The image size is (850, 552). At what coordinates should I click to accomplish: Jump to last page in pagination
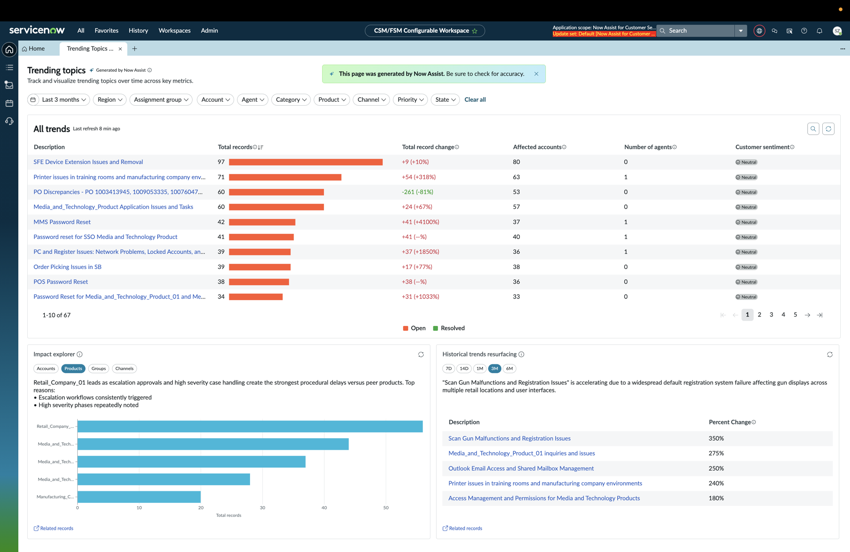click(820, 315)
